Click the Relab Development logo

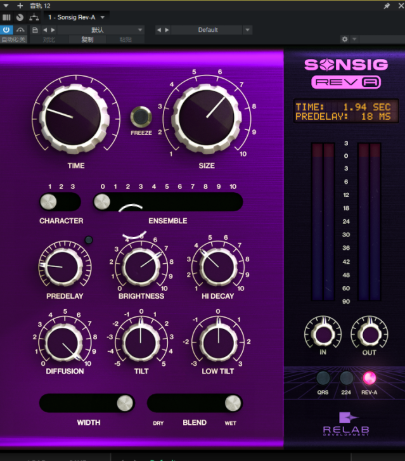pos(346,424)
